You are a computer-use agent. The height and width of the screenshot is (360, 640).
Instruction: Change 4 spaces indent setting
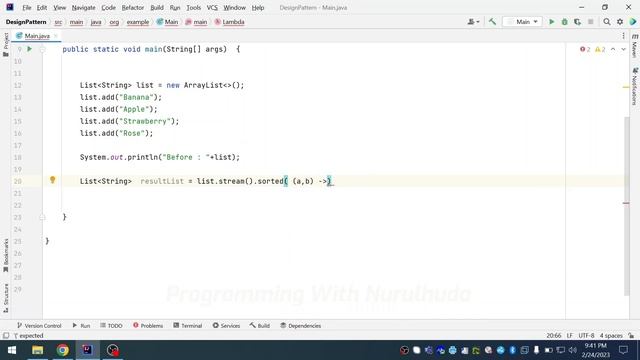click(x=611, y=336)
